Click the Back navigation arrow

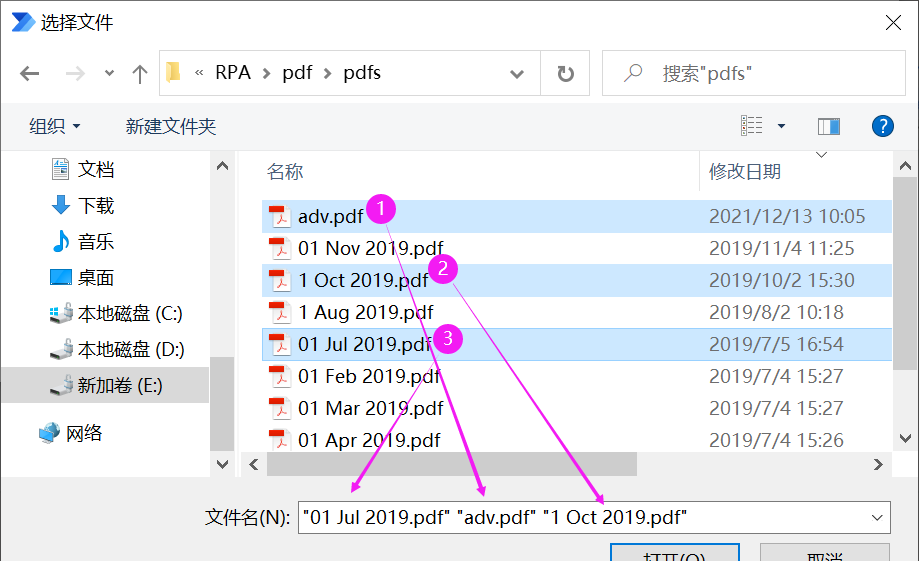(29, 74)
